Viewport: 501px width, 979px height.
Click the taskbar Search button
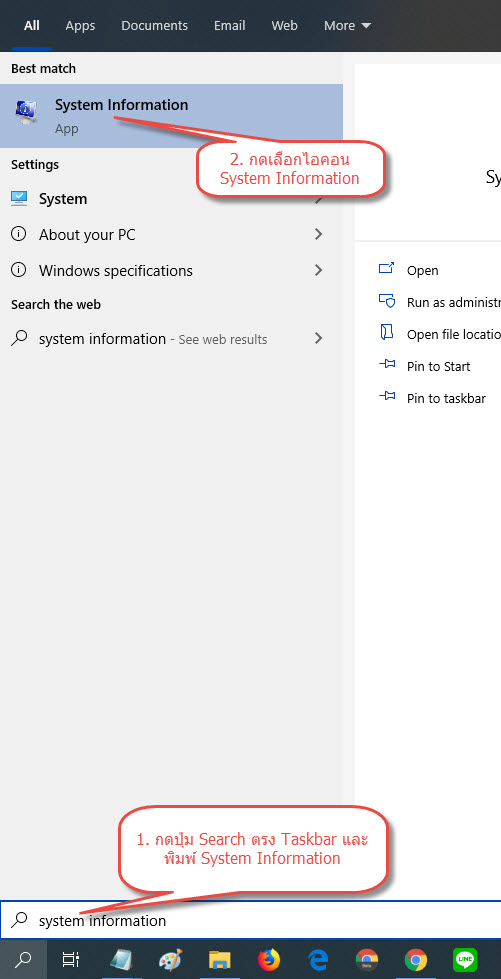(x=23, y=959)
